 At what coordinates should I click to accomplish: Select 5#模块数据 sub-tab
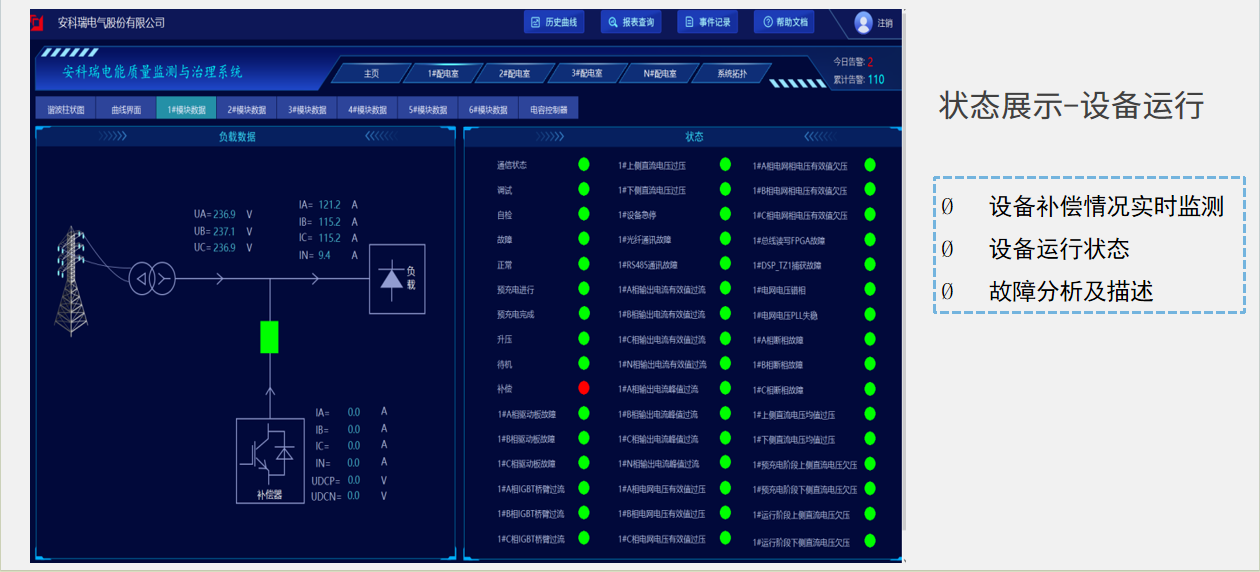pyautogui.click(x=427, y=109)
